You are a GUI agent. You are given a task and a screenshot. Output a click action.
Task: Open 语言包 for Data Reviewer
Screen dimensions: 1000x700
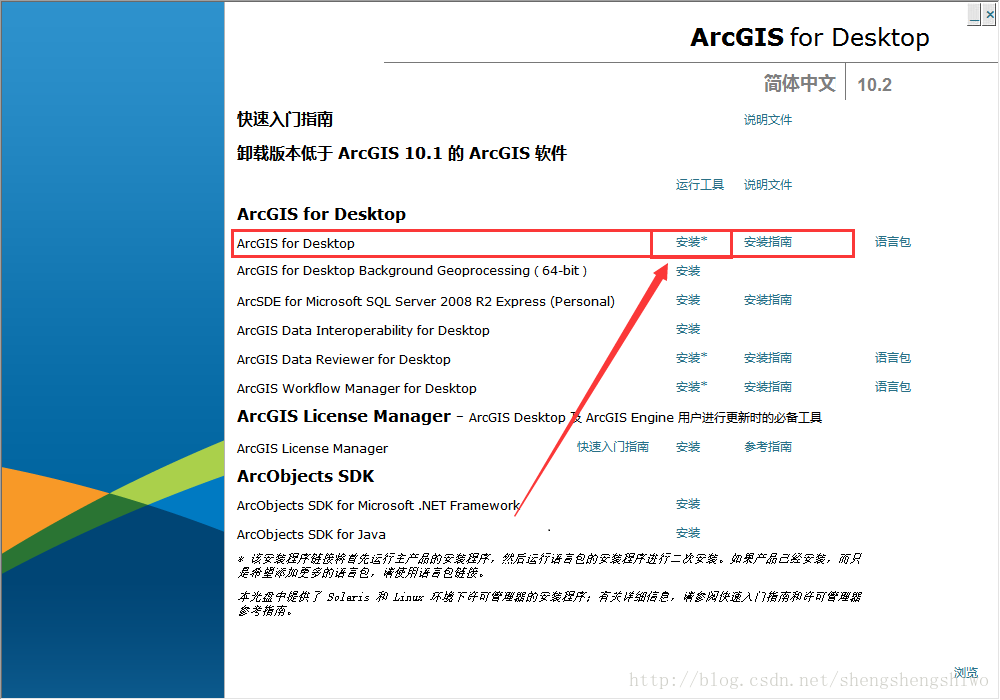click(x=893, y=358)
